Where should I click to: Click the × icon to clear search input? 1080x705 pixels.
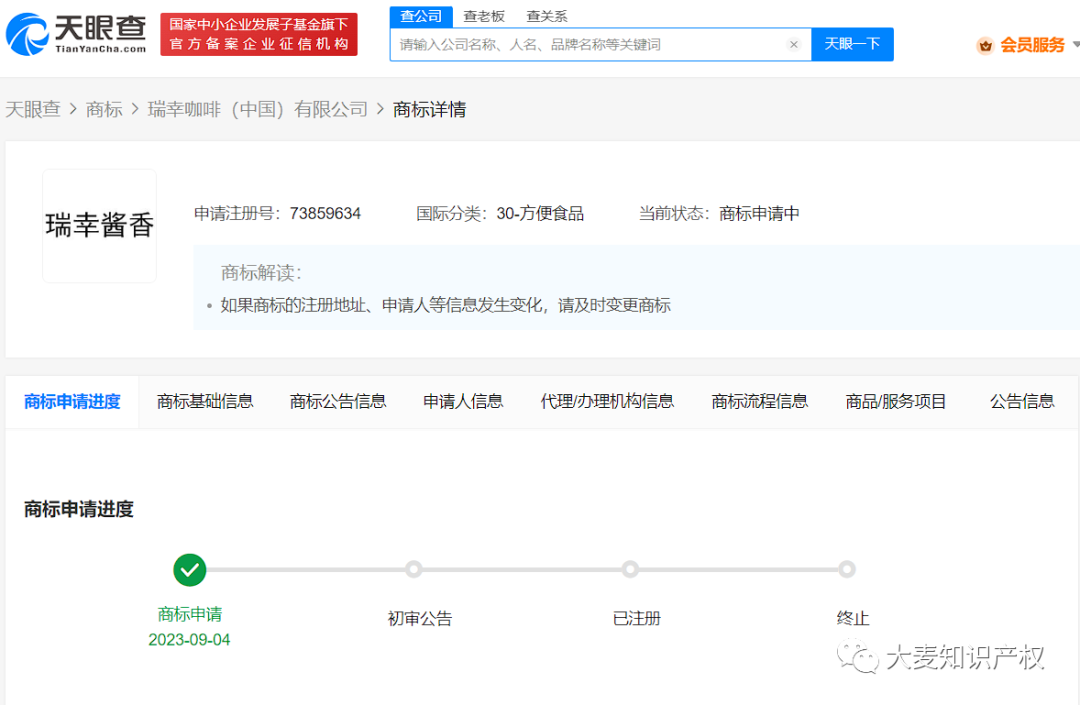click(x=793, y=44)
